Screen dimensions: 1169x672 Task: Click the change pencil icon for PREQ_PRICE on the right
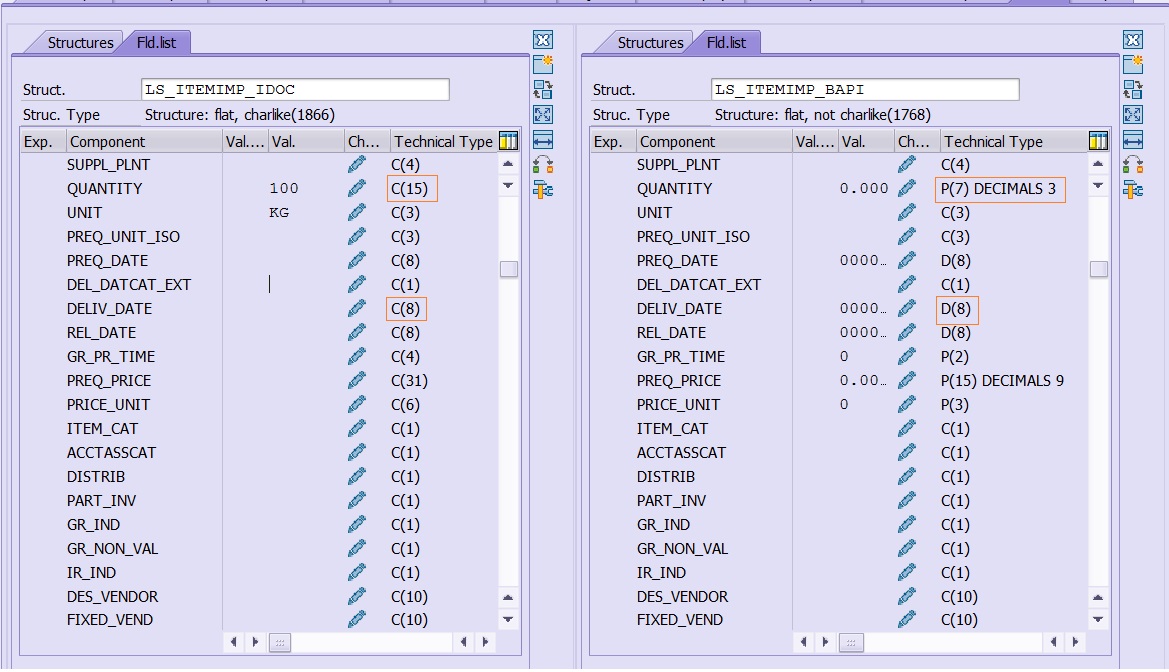tap(906, 380)
